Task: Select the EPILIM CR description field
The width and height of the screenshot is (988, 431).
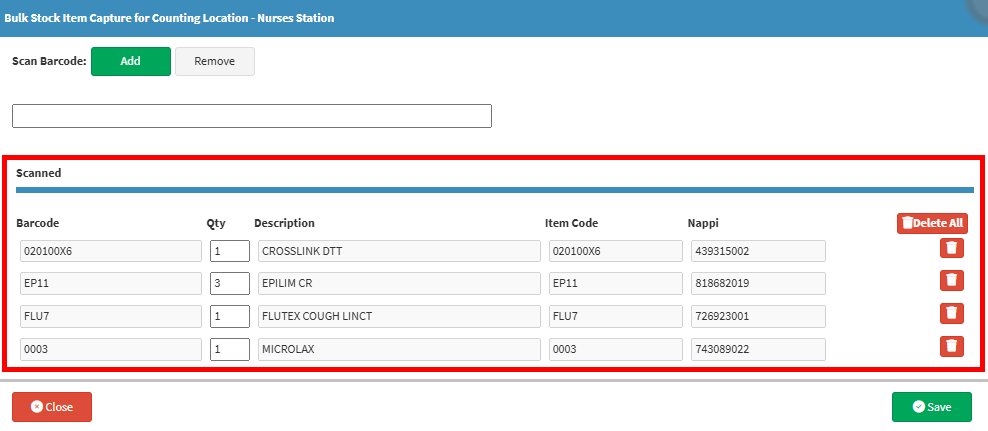Action: click(x=399, y=284)
